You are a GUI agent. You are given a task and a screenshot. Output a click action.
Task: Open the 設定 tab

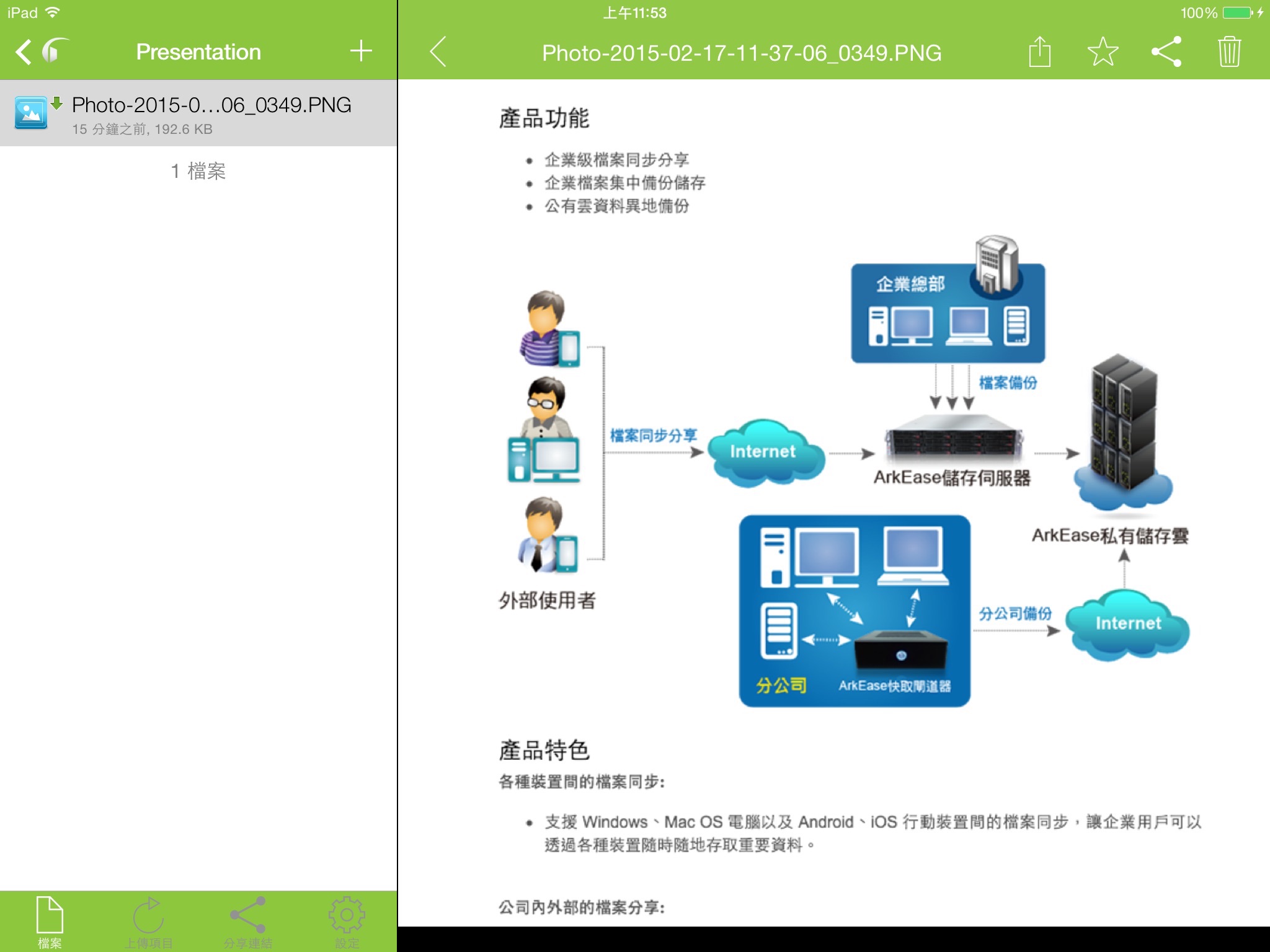(x=347, y=922)
